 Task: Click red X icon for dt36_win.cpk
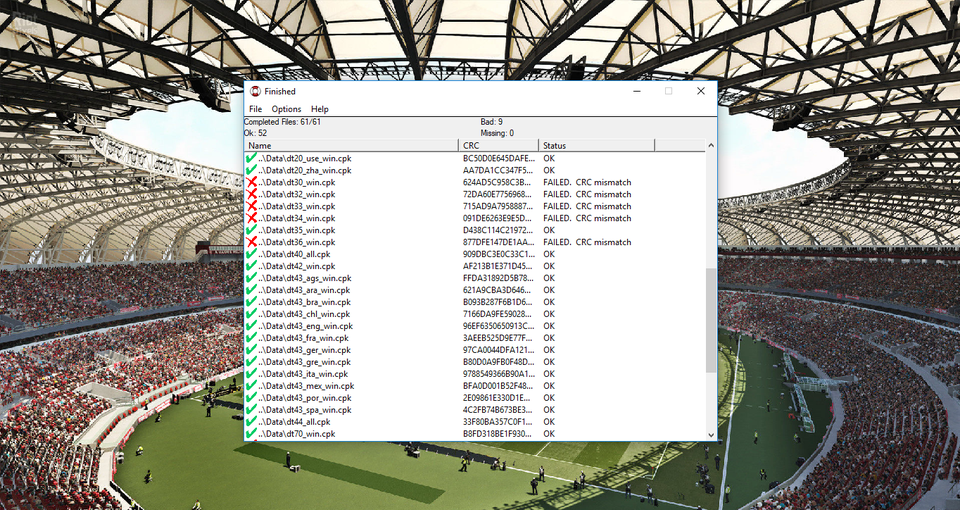(x=251, y=242)
